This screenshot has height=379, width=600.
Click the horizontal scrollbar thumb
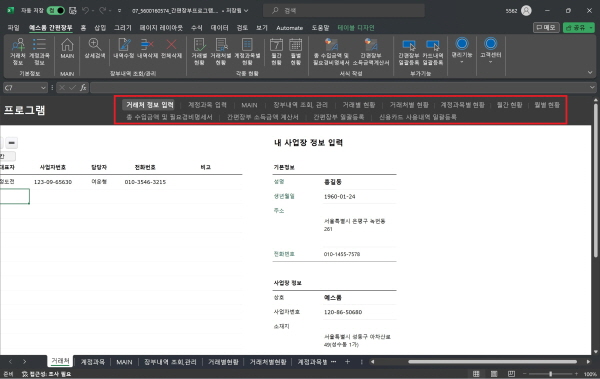point(492,361)
